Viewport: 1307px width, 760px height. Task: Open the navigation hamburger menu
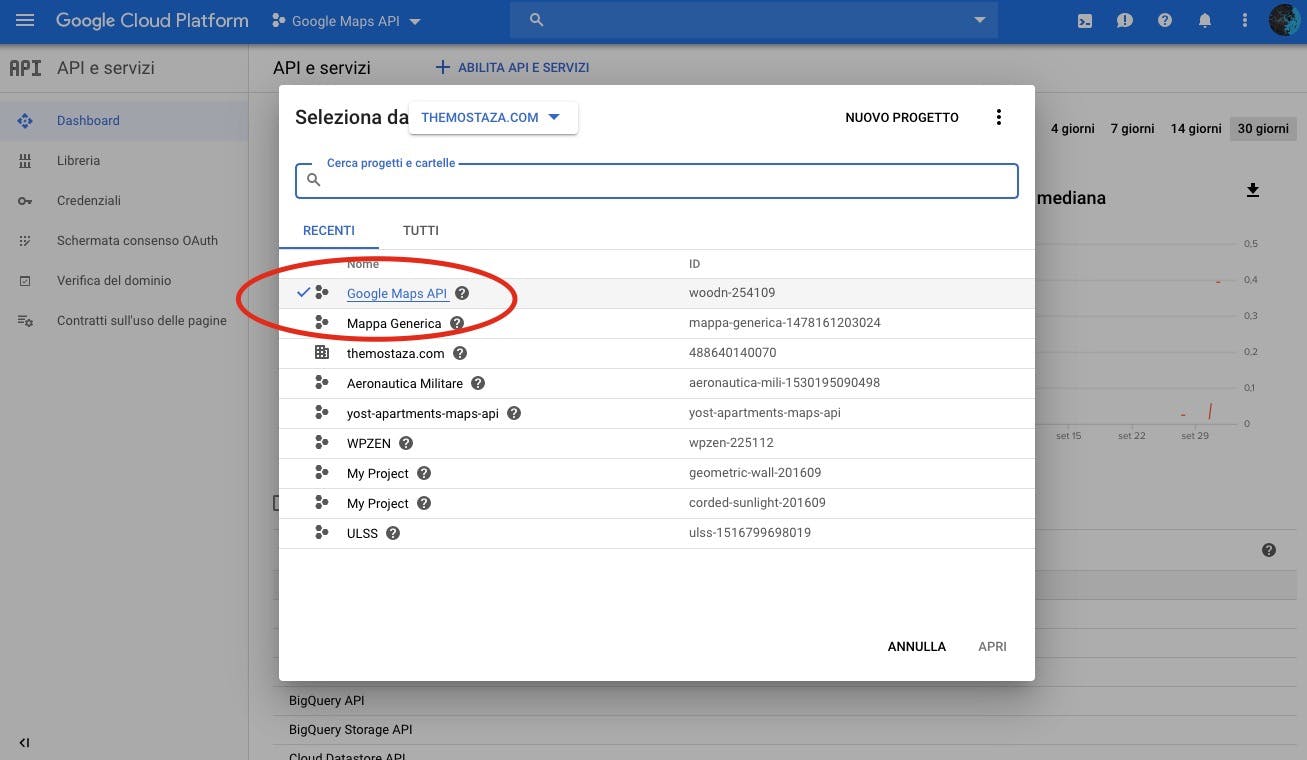[x=24, y=20]
